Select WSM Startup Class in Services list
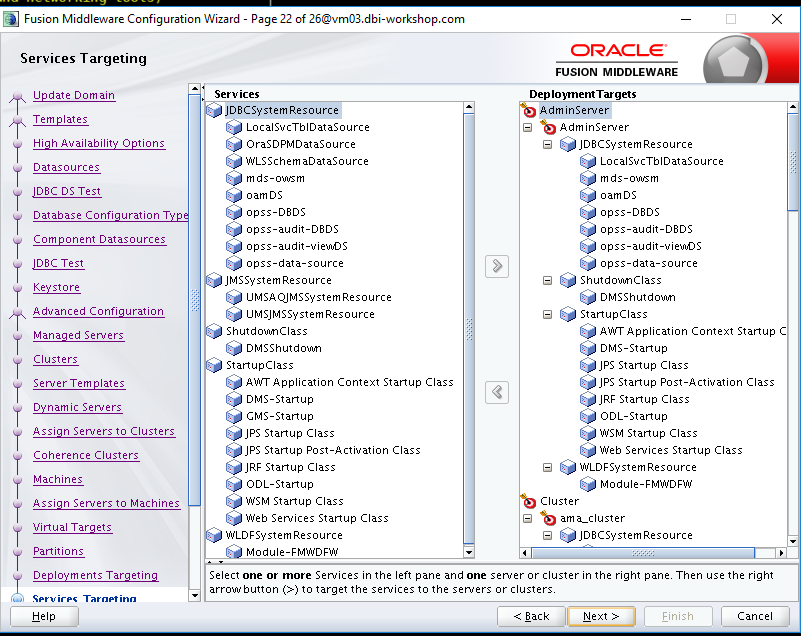 [x=294, y=501]
